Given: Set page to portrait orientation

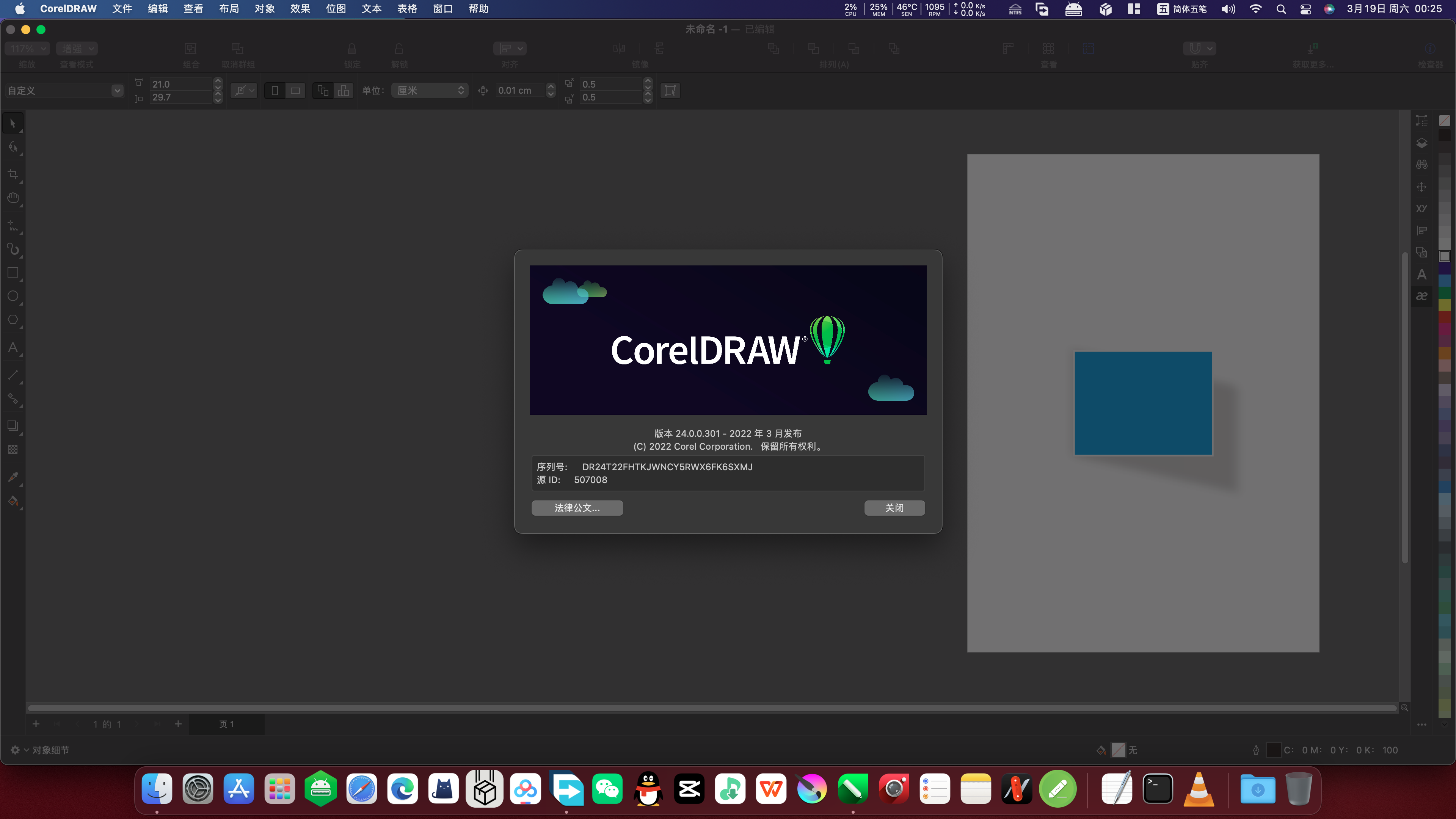Looking at the screenshot, I should coord(275,91).
